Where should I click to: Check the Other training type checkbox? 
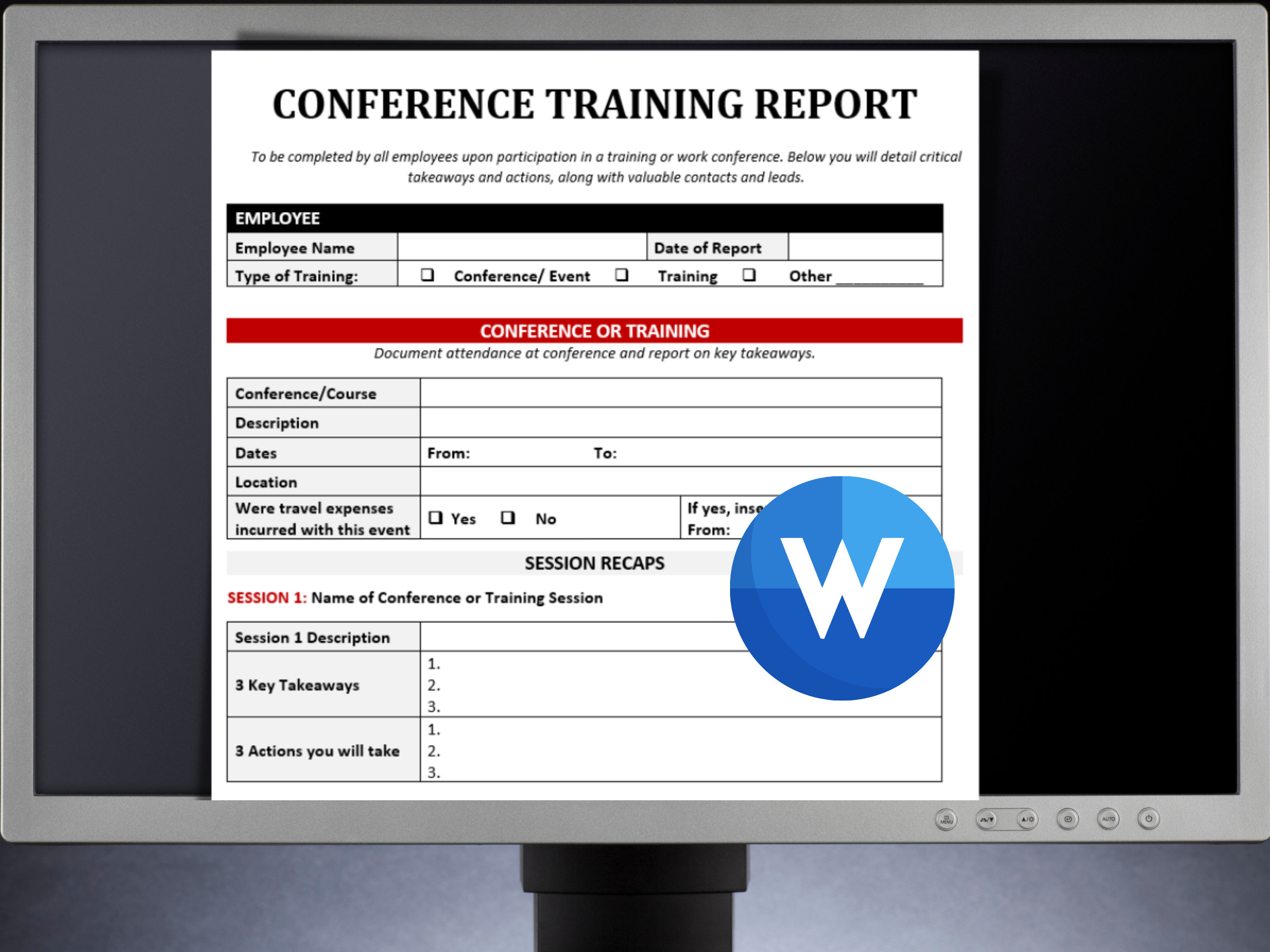(749, 275)
